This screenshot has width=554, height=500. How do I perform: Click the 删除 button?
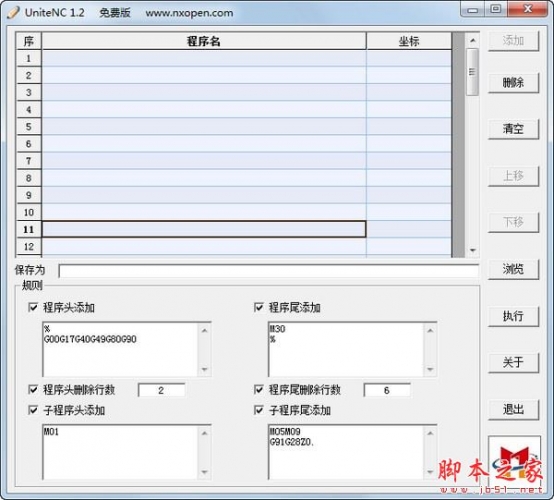513,83
